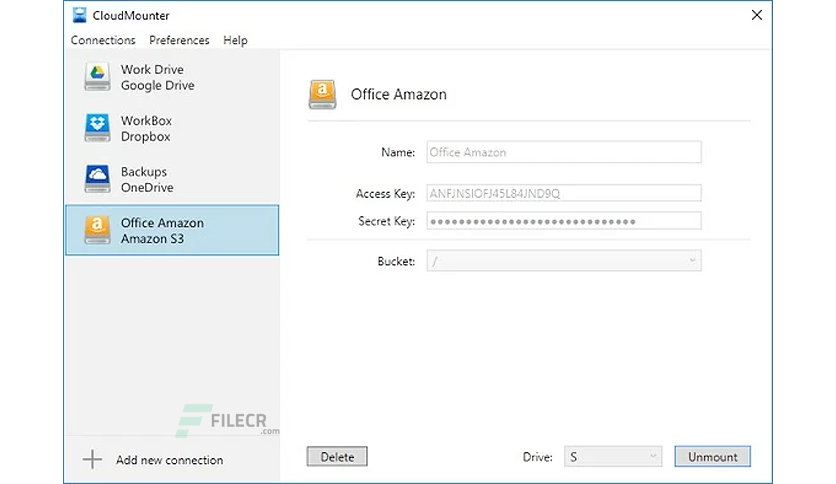Open the Help menu

[x=235, y=40]
